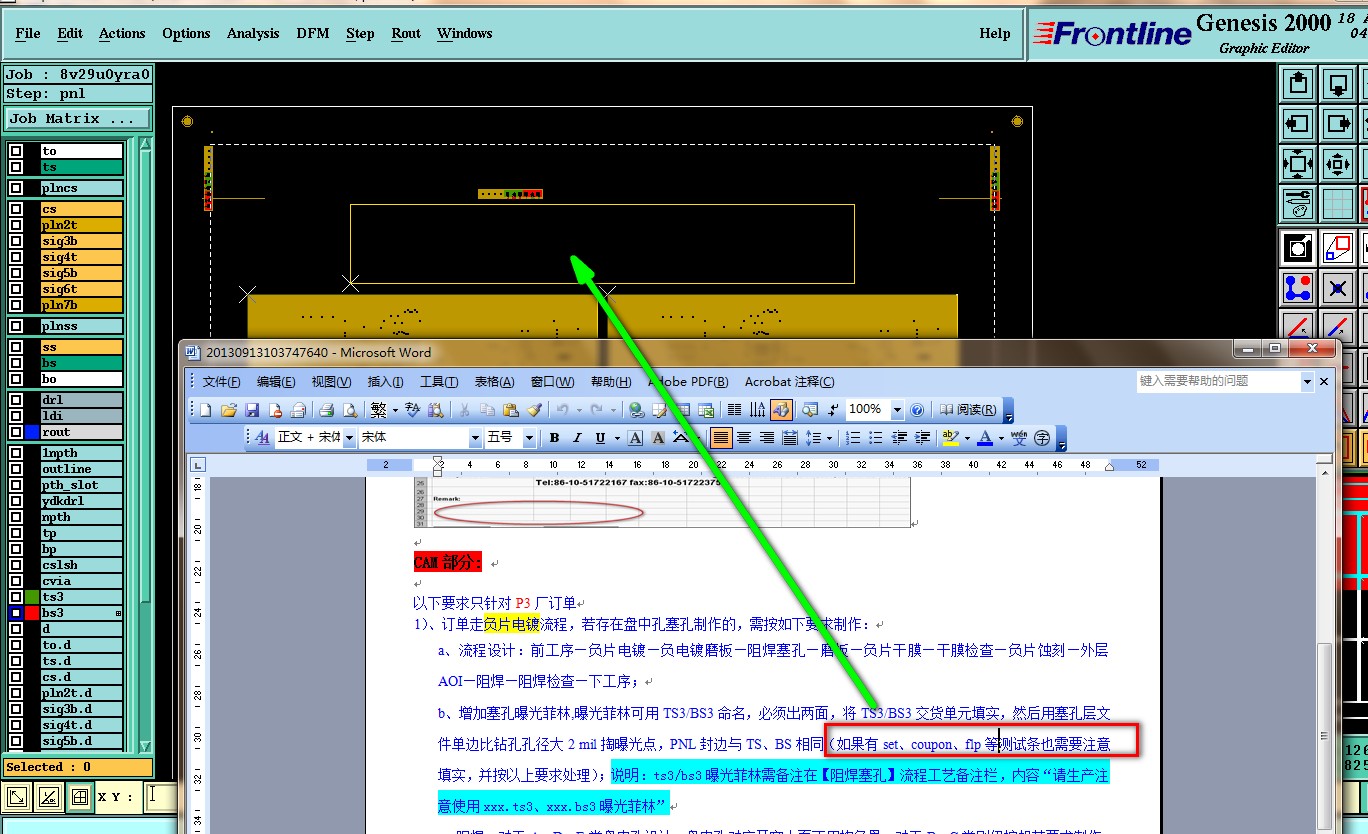The width and height of the screenshot is (1368, 834).
Task: Click the format painter brush icon
Action: [534, 410]
